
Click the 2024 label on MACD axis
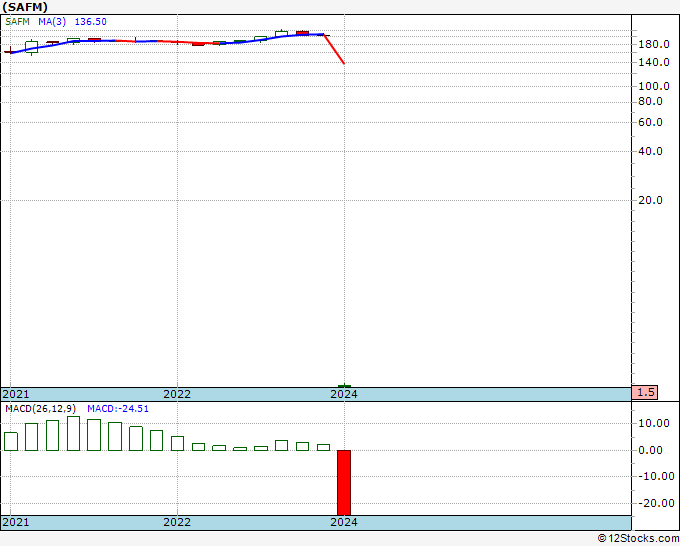[344, 522]
